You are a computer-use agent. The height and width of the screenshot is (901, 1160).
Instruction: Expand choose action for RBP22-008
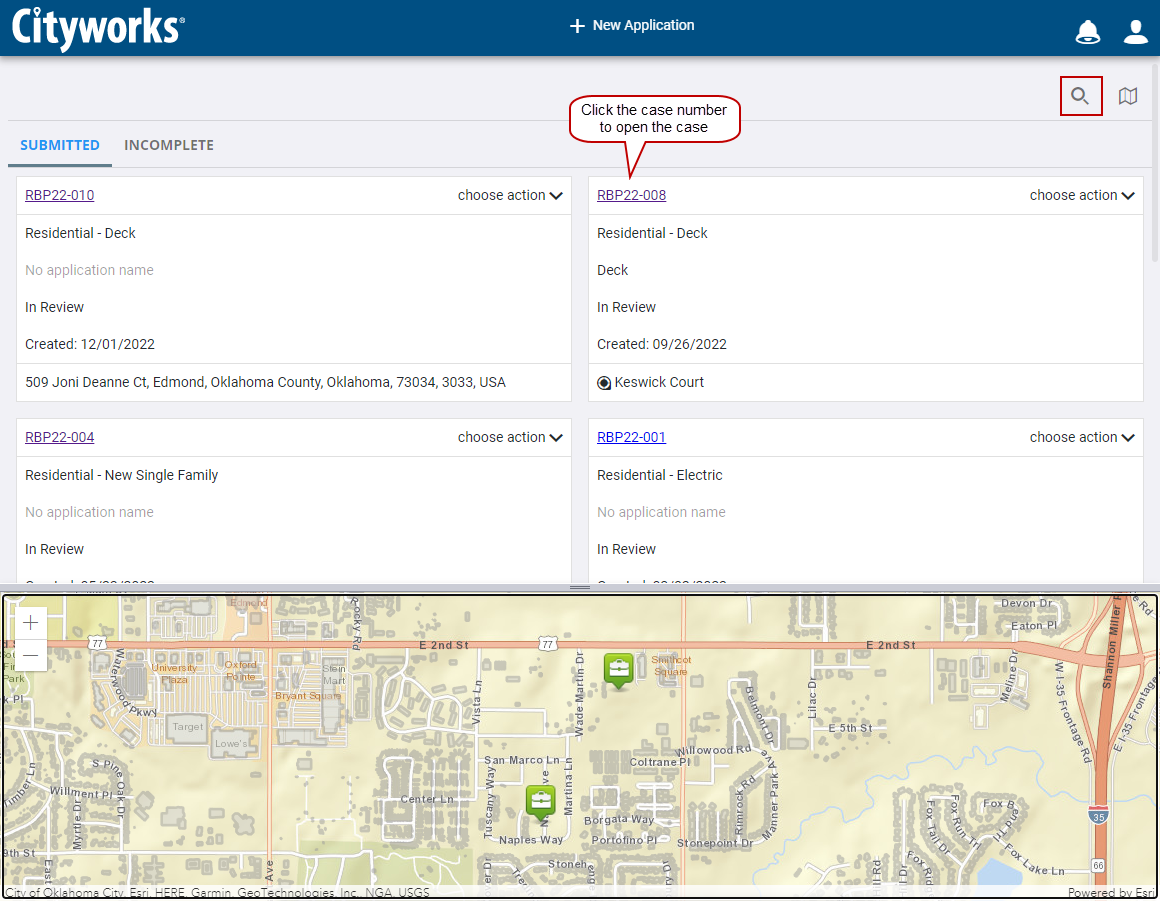tap(1082, 195)
